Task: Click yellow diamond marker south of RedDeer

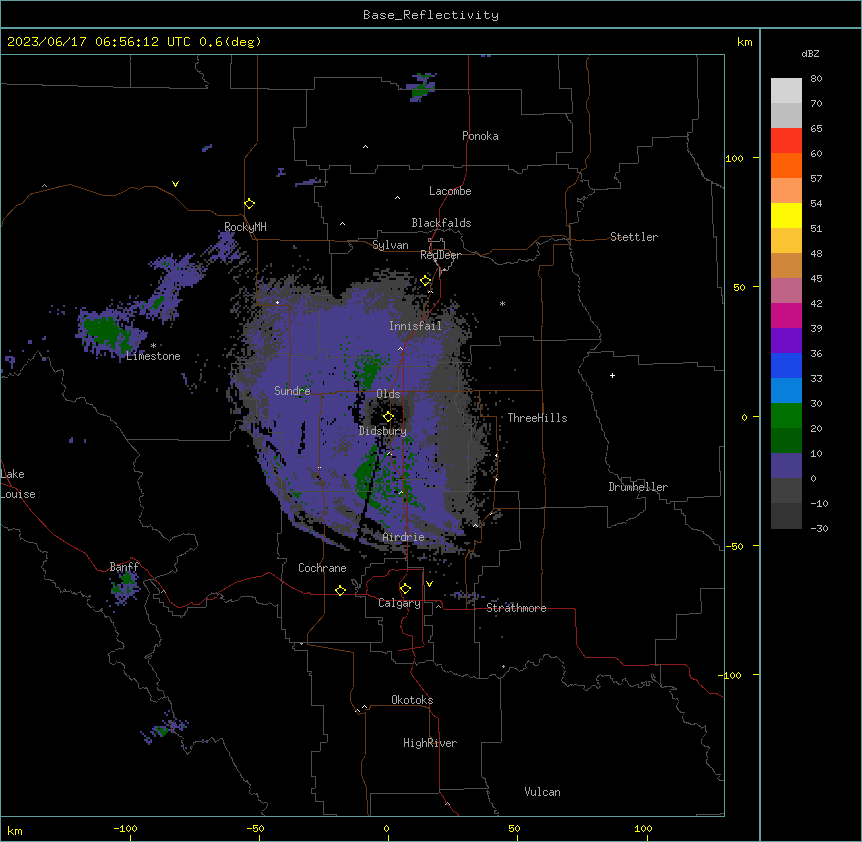Action: point(426,280)
